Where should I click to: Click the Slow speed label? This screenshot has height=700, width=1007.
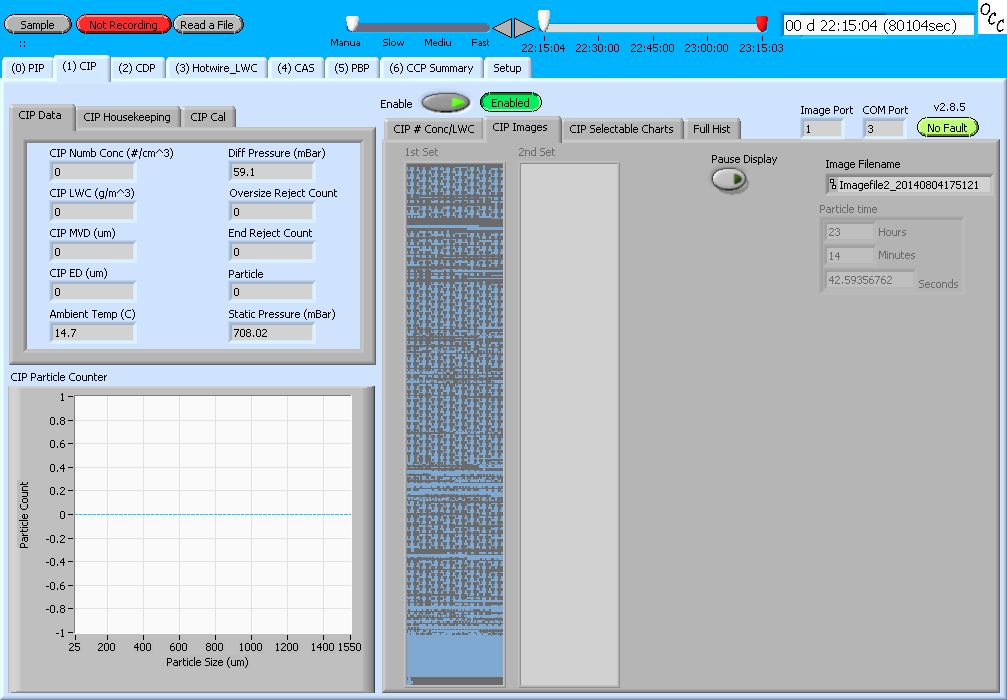[393, 42]
